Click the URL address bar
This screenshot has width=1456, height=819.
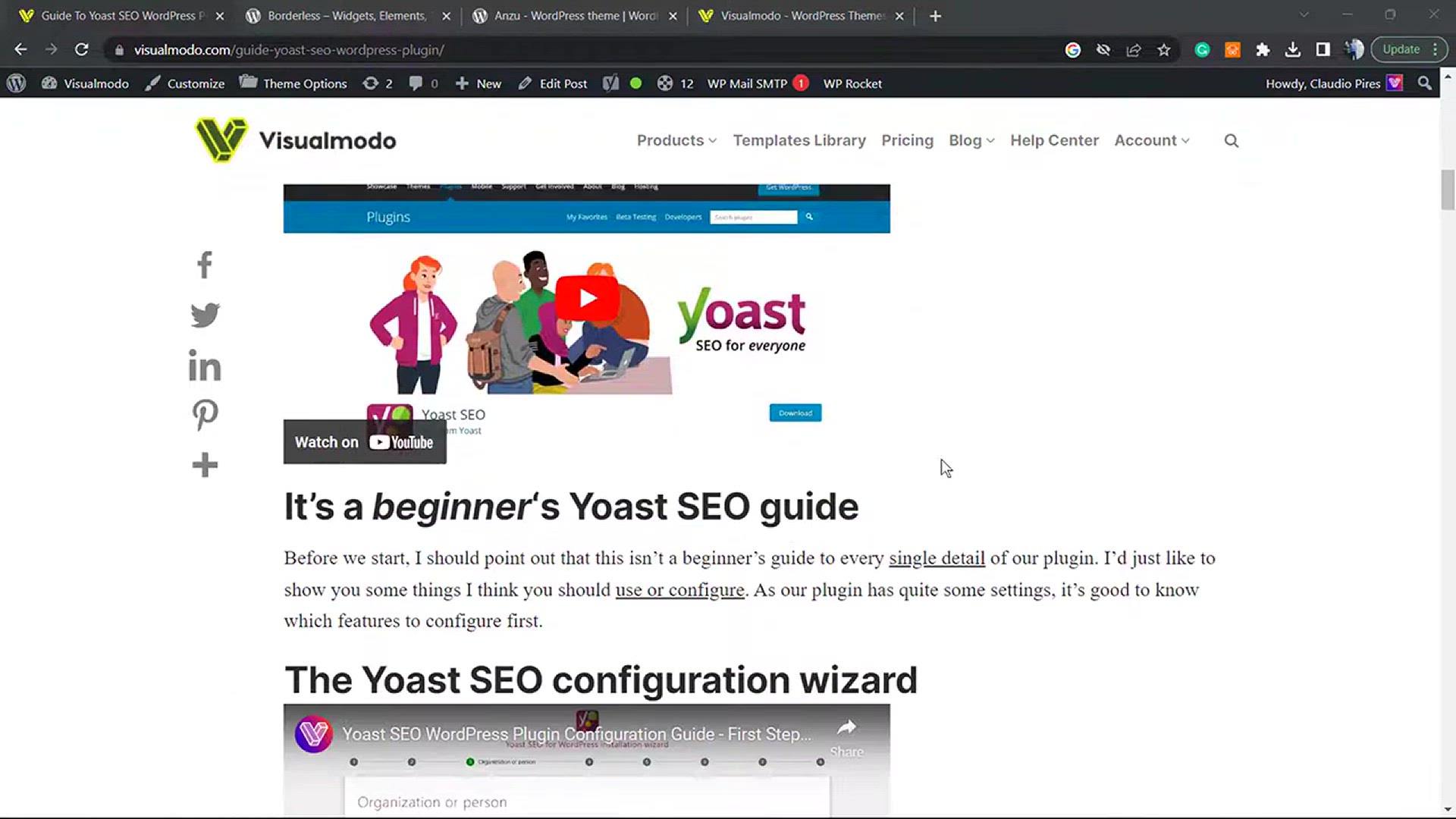click(591, 50)
